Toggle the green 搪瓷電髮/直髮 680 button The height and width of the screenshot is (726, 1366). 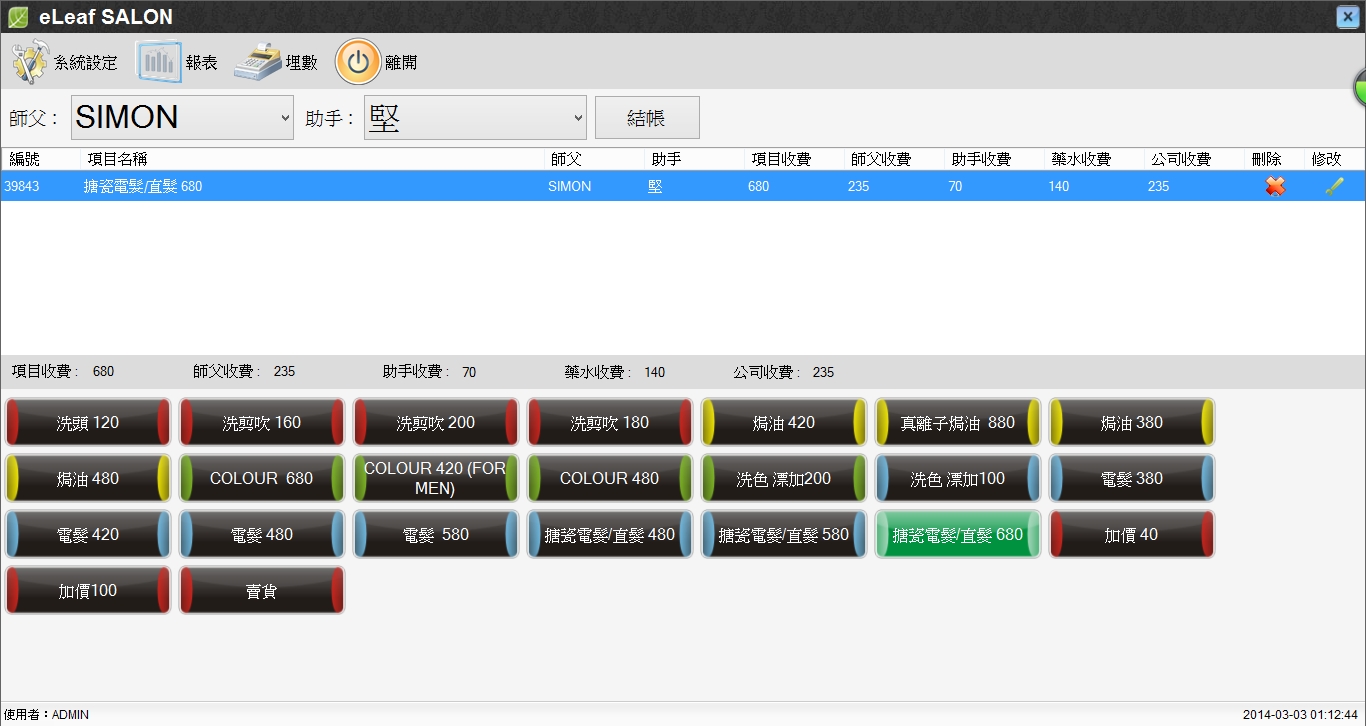click(x=958, y=535)
